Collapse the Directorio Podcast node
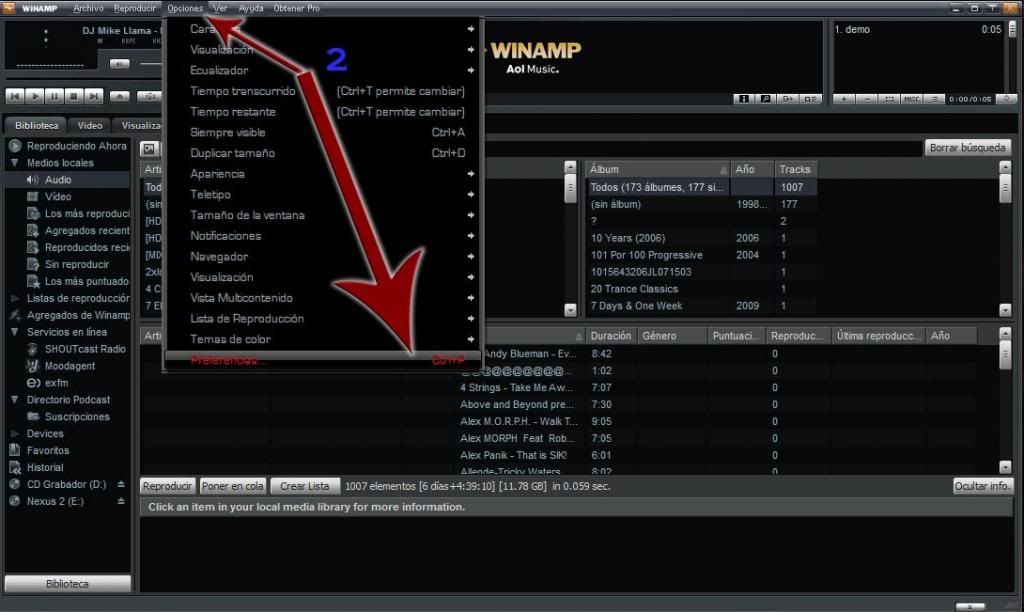 [x=14, y=400]
